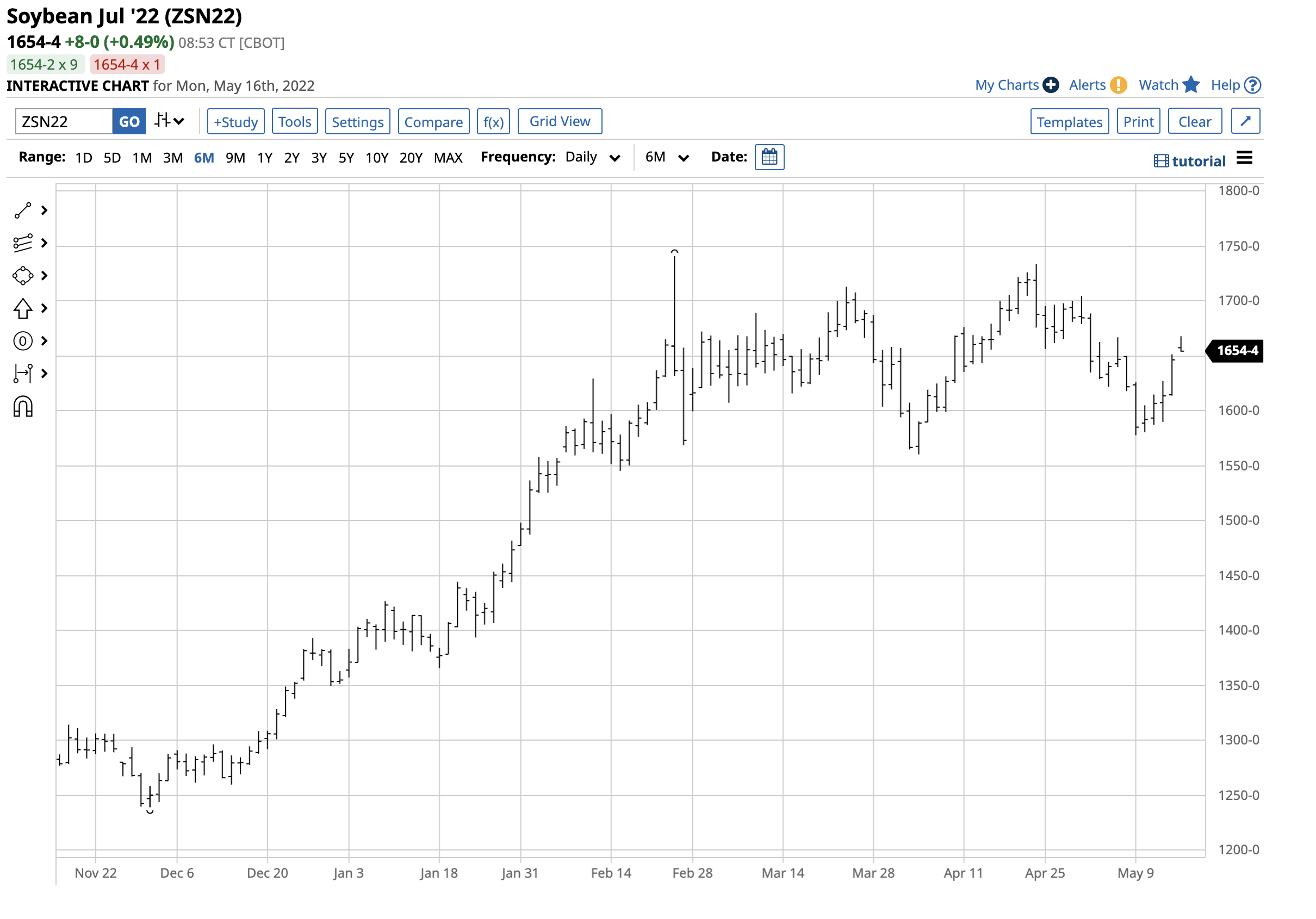
Task: Select the line drawing tool icon
Action: (x=23, y=211)
